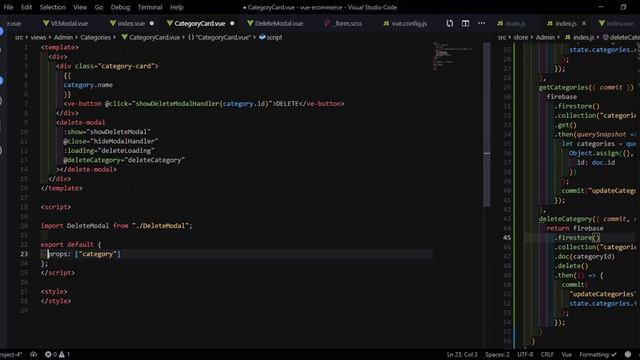Click the Split Editor icon

pyautogui.click(x=465, y=23)
